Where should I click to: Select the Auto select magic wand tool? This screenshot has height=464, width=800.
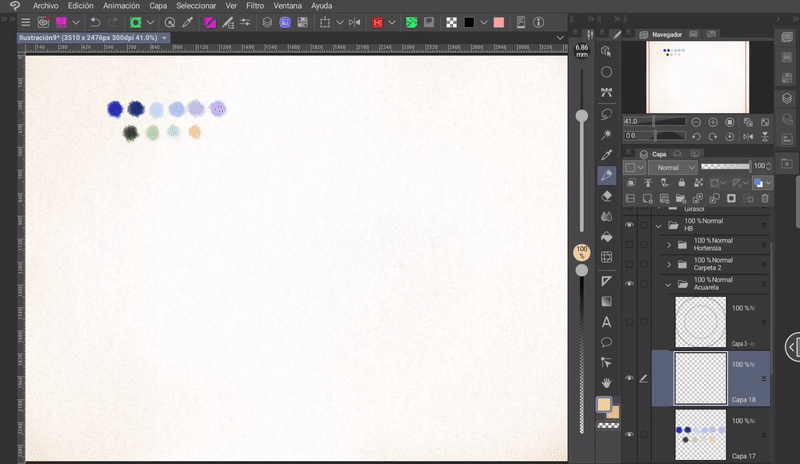606,134
